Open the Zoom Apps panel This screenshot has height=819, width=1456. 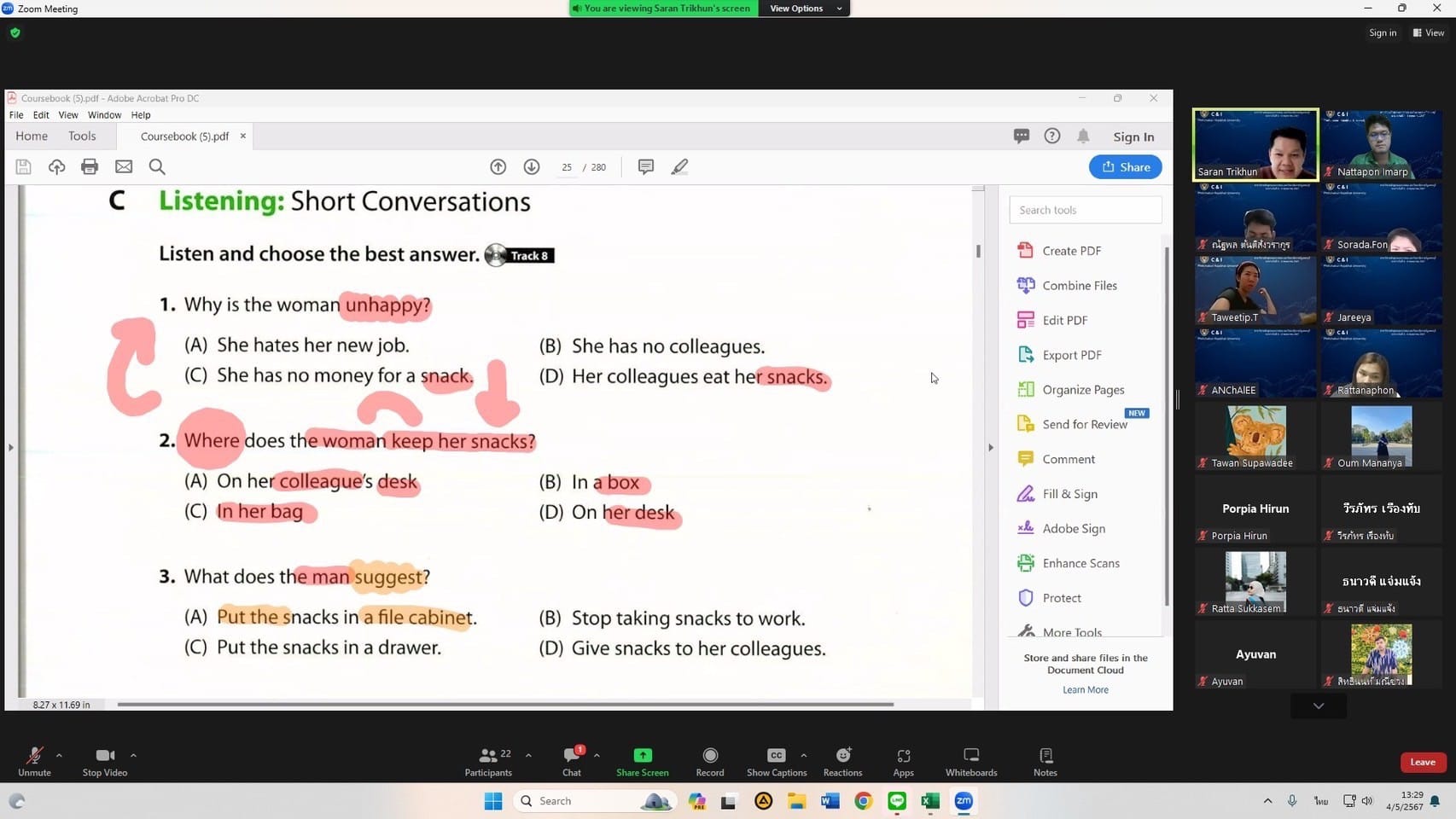pos(903,756)
